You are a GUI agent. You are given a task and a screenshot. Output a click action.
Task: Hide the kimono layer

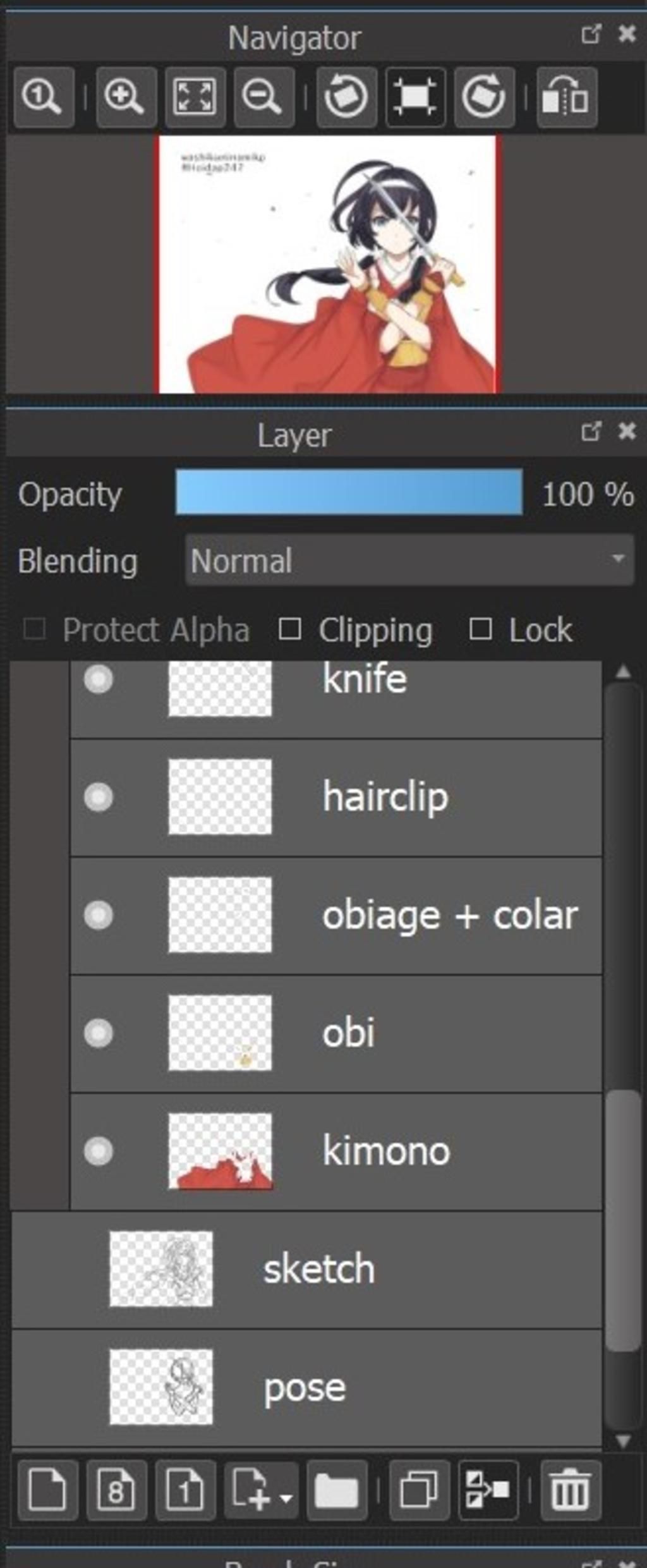99,1151
